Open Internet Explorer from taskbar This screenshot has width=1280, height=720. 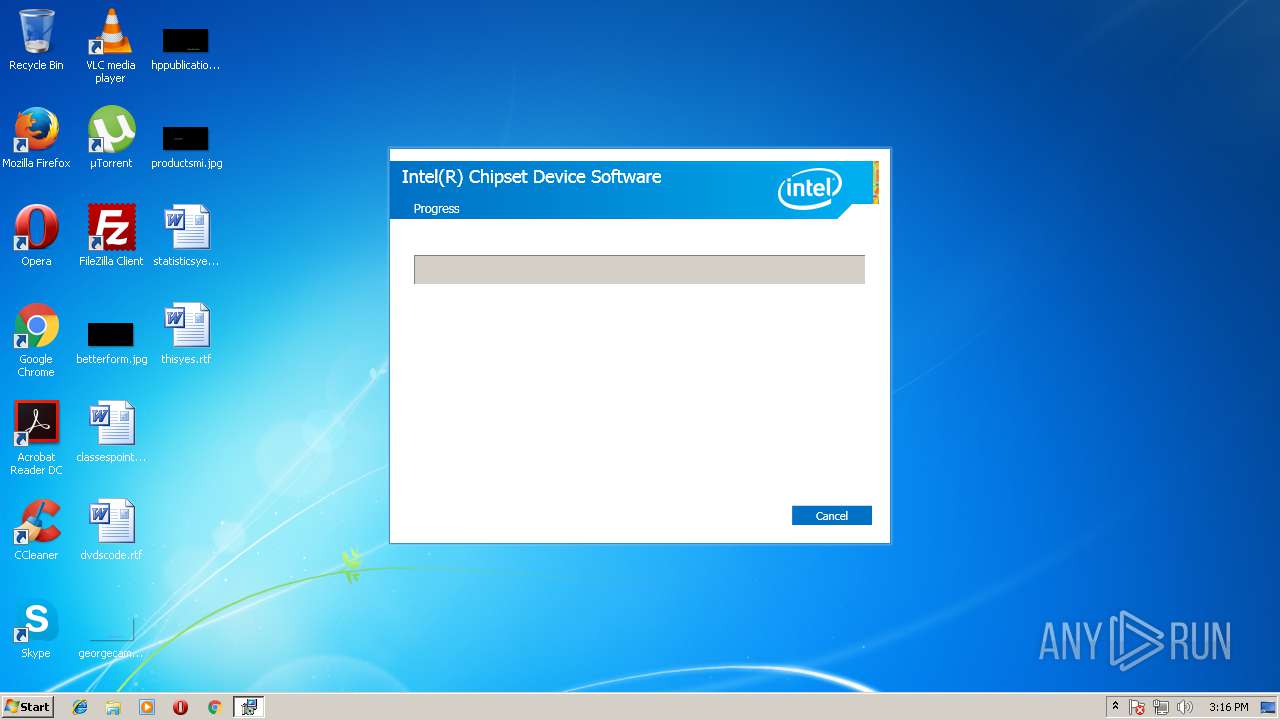(x=80, y=707)
